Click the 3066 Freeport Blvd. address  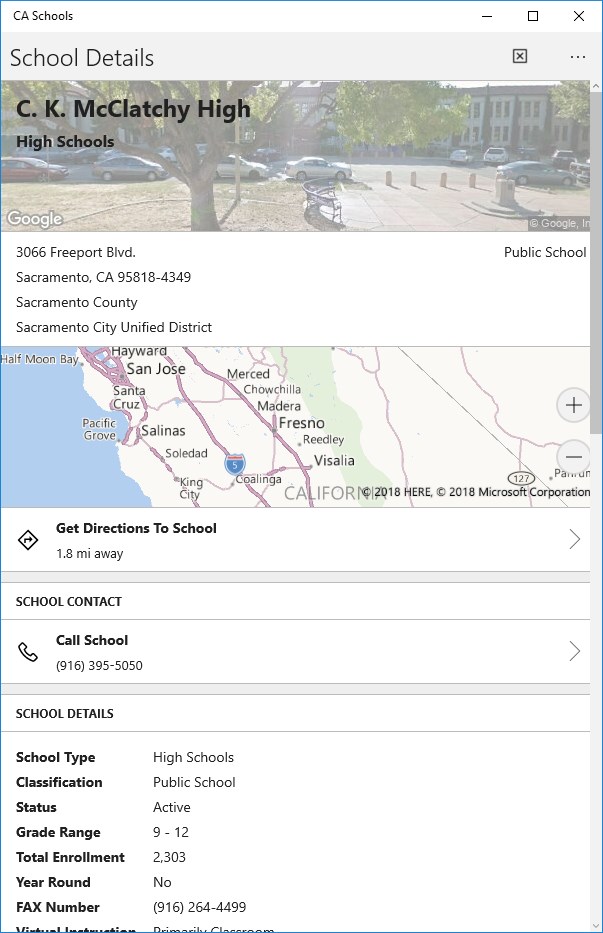(76, 252)
